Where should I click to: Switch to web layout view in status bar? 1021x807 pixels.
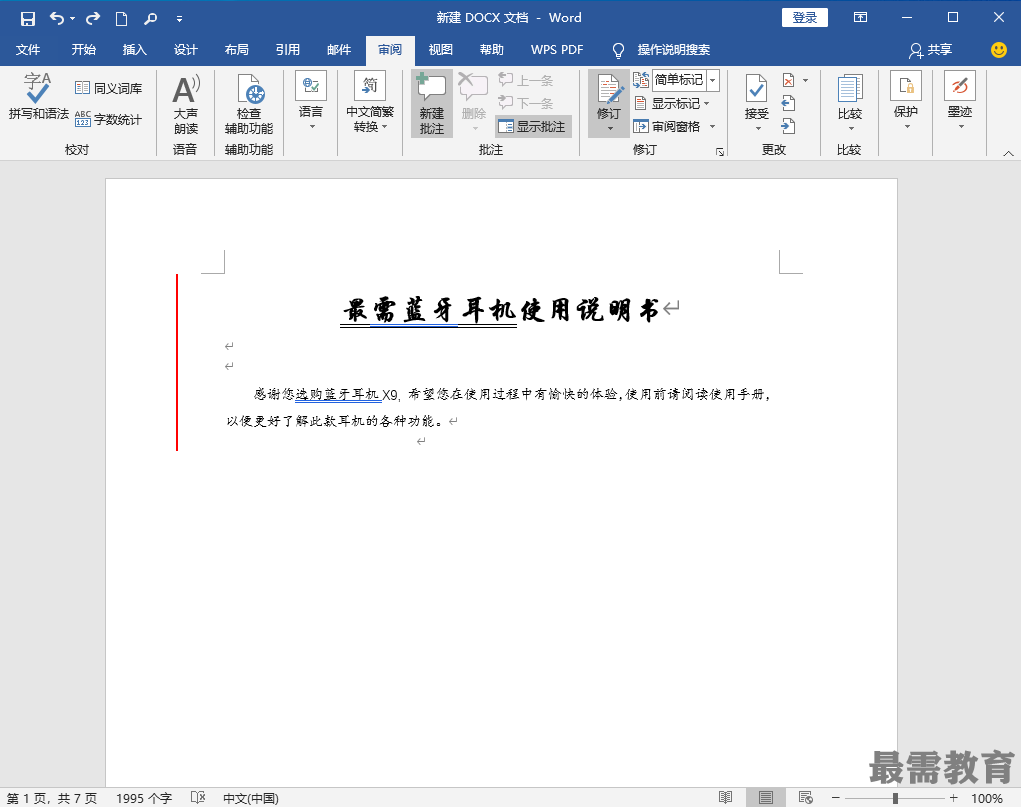point(805,797)
